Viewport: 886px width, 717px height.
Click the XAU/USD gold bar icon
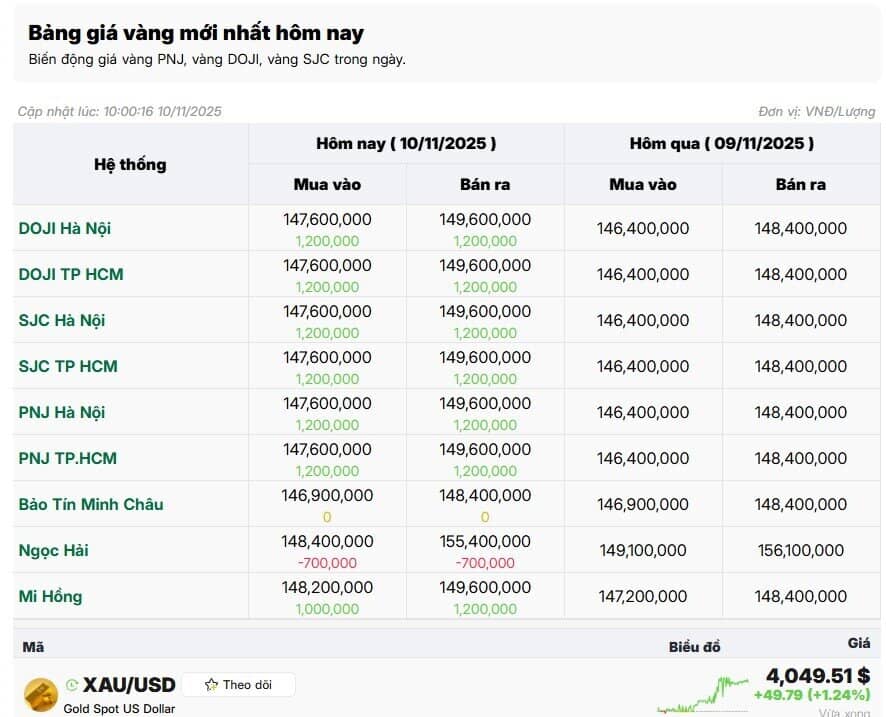click(41, 695)
